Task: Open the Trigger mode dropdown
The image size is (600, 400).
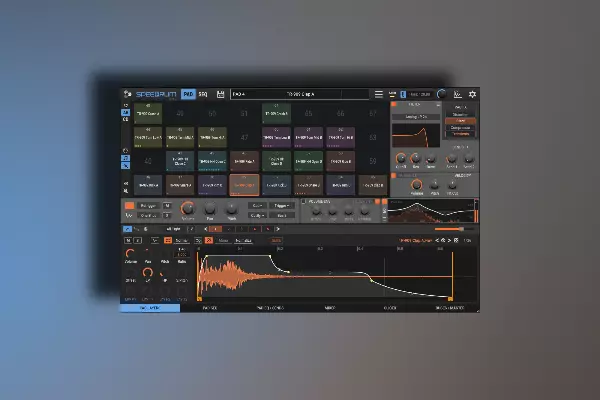Action: tap(282, 206)
